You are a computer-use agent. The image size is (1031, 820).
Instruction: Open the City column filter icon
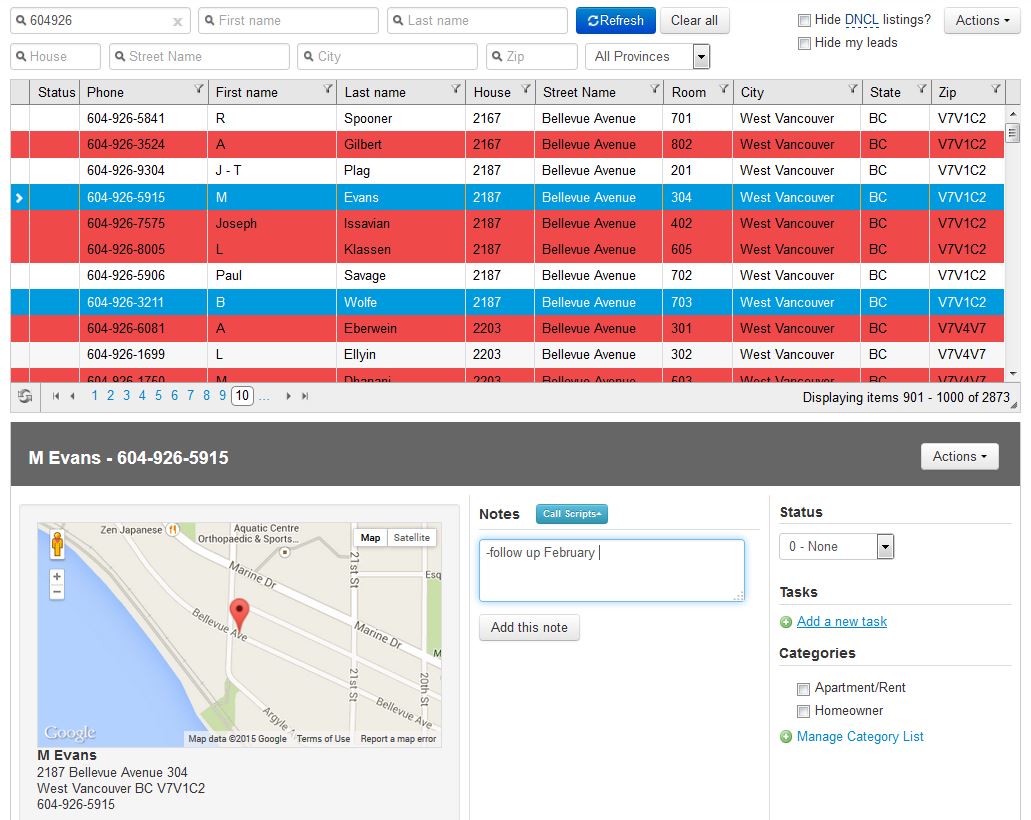[x=852, y=89]
